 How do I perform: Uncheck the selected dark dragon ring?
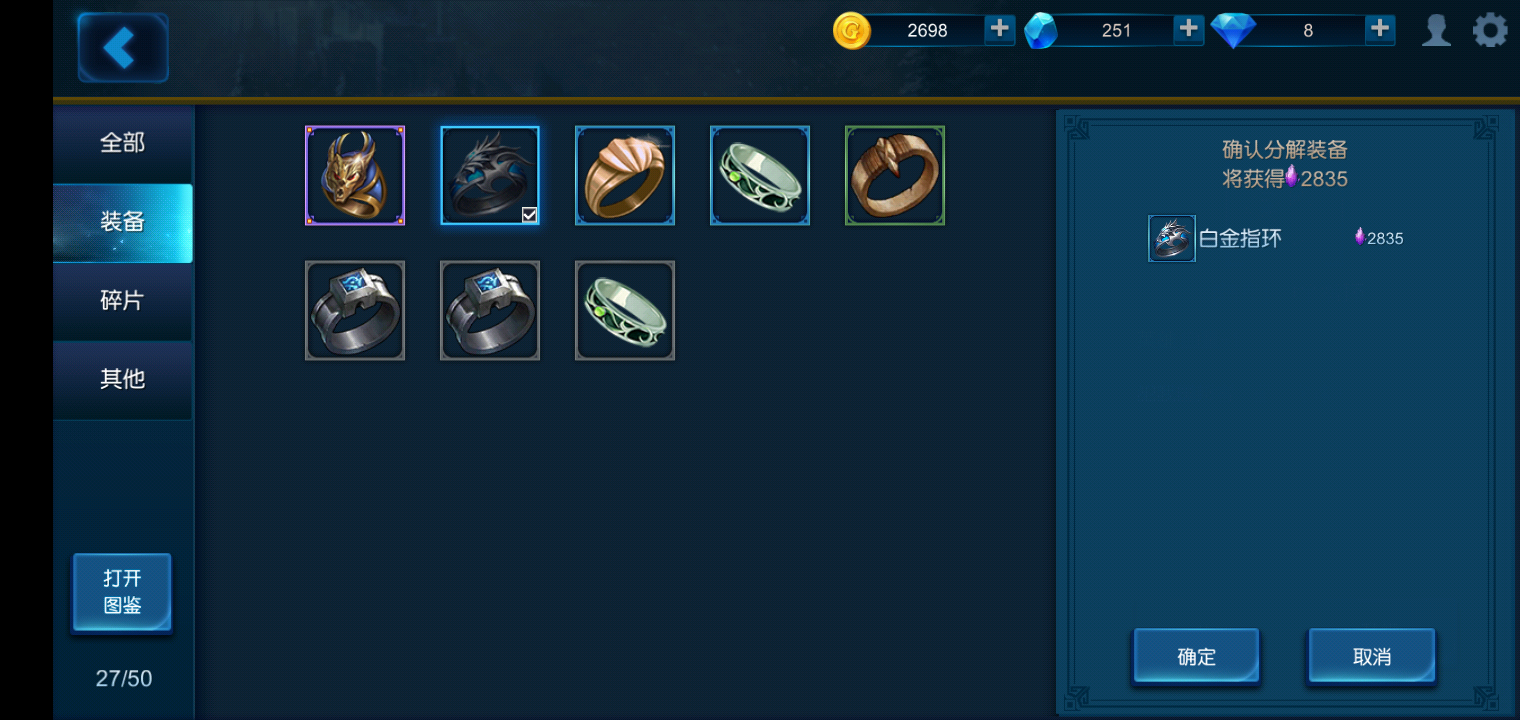click(x=490, y=175)
